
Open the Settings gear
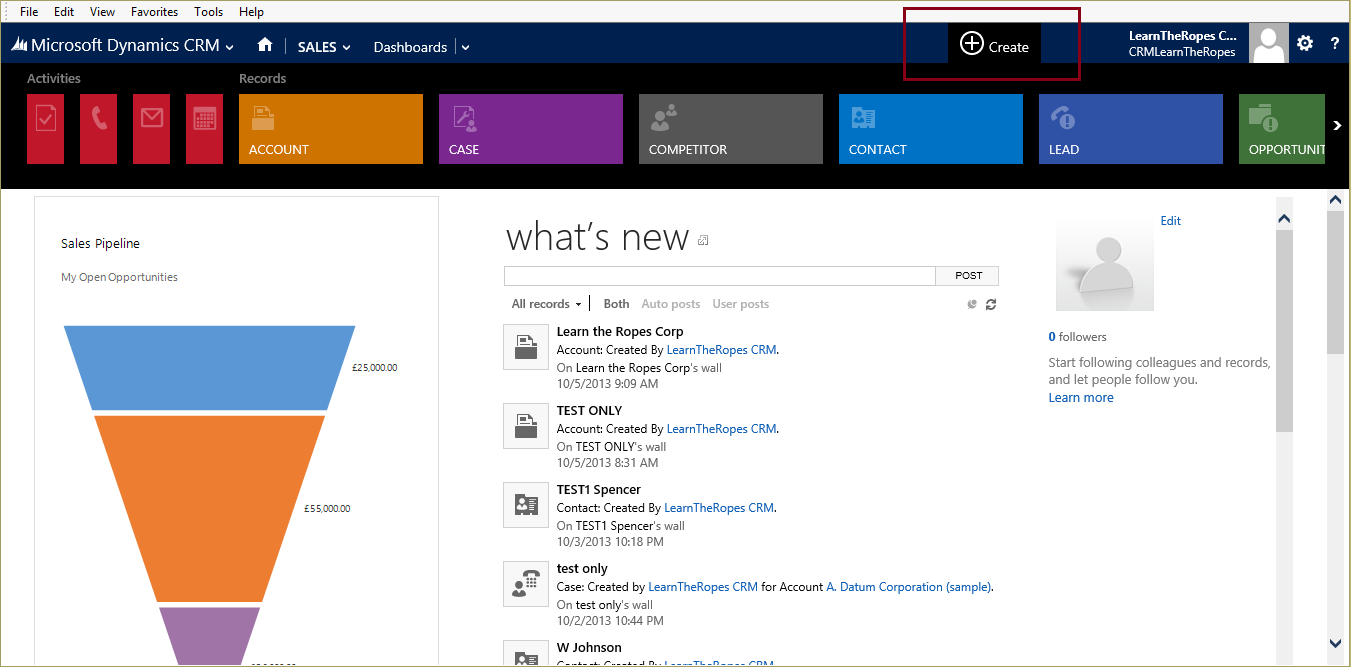1305,44
